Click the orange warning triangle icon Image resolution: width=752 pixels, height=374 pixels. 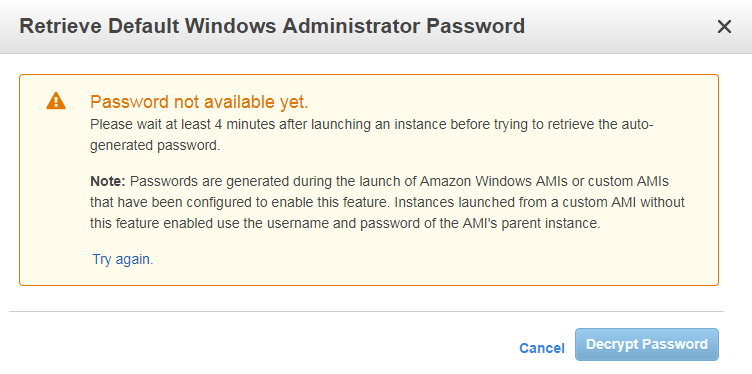click(56, 101)
